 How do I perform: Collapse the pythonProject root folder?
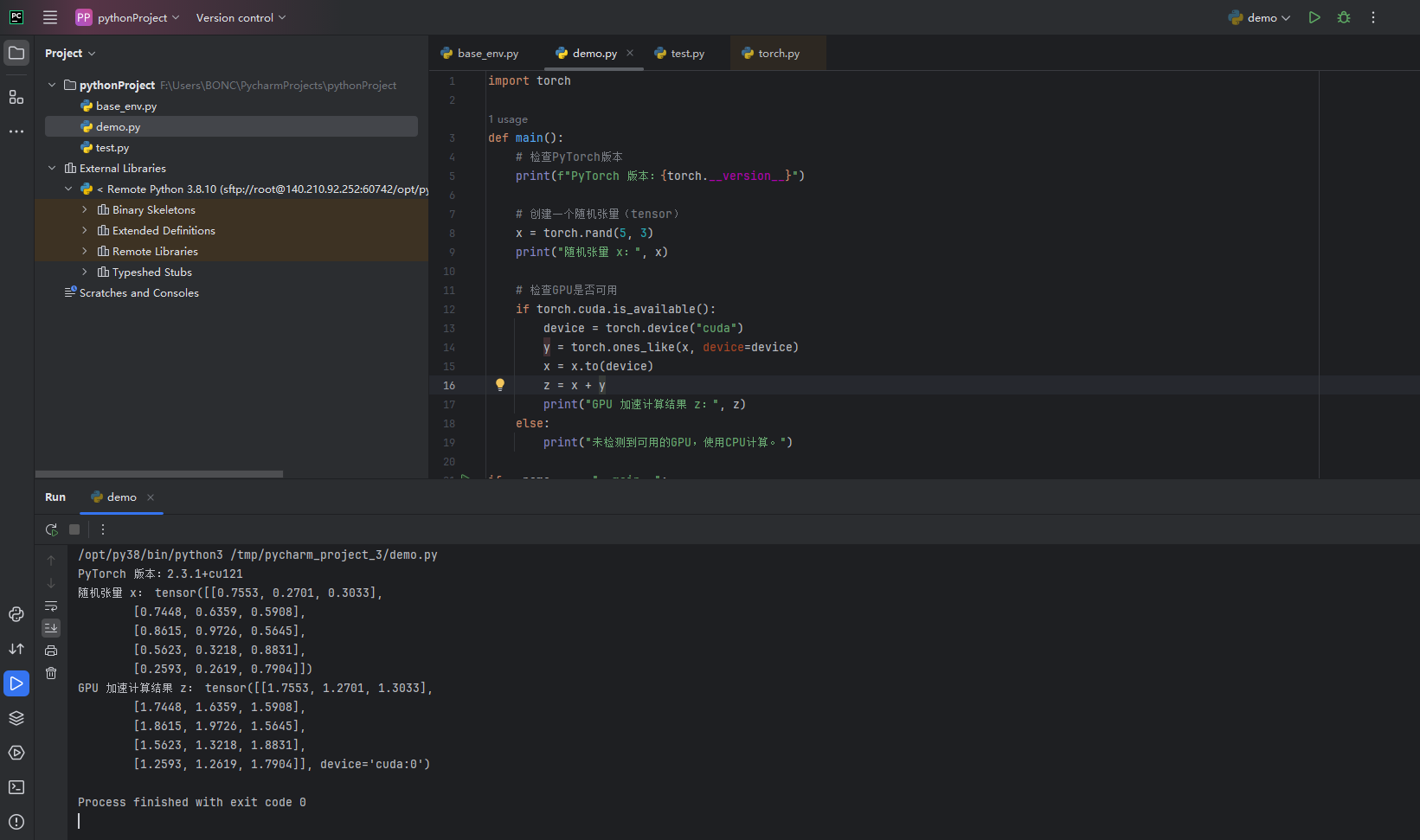(52, 85)
